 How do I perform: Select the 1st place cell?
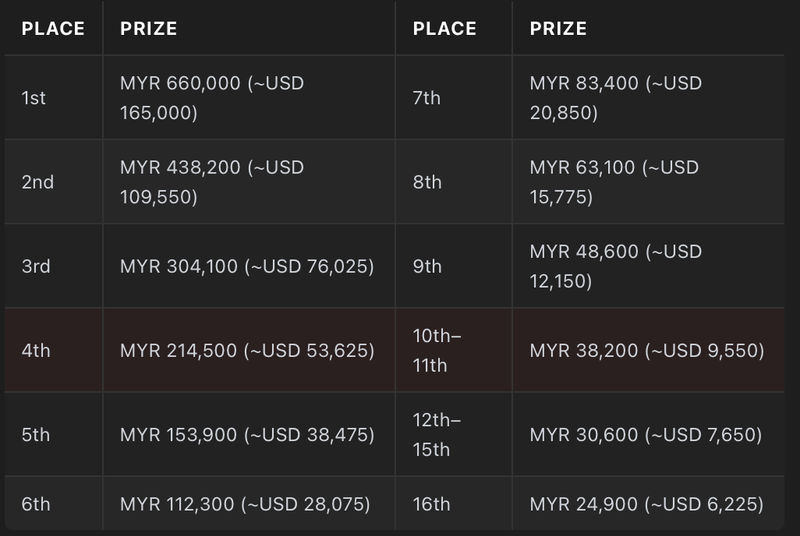pyautogui.click(x=53, y=97)
